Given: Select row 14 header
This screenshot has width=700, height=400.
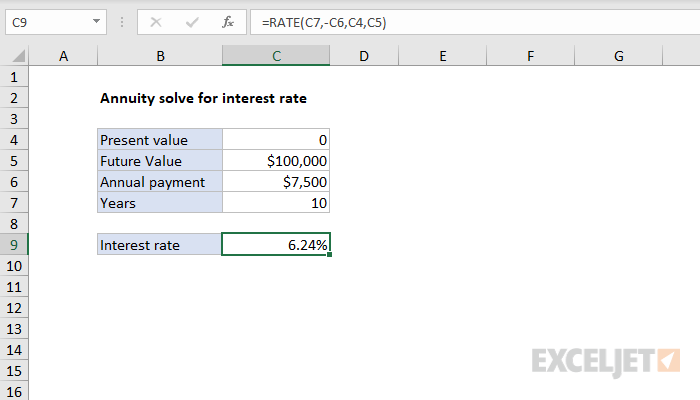Looking at the screenshot, I should (14, 350).
